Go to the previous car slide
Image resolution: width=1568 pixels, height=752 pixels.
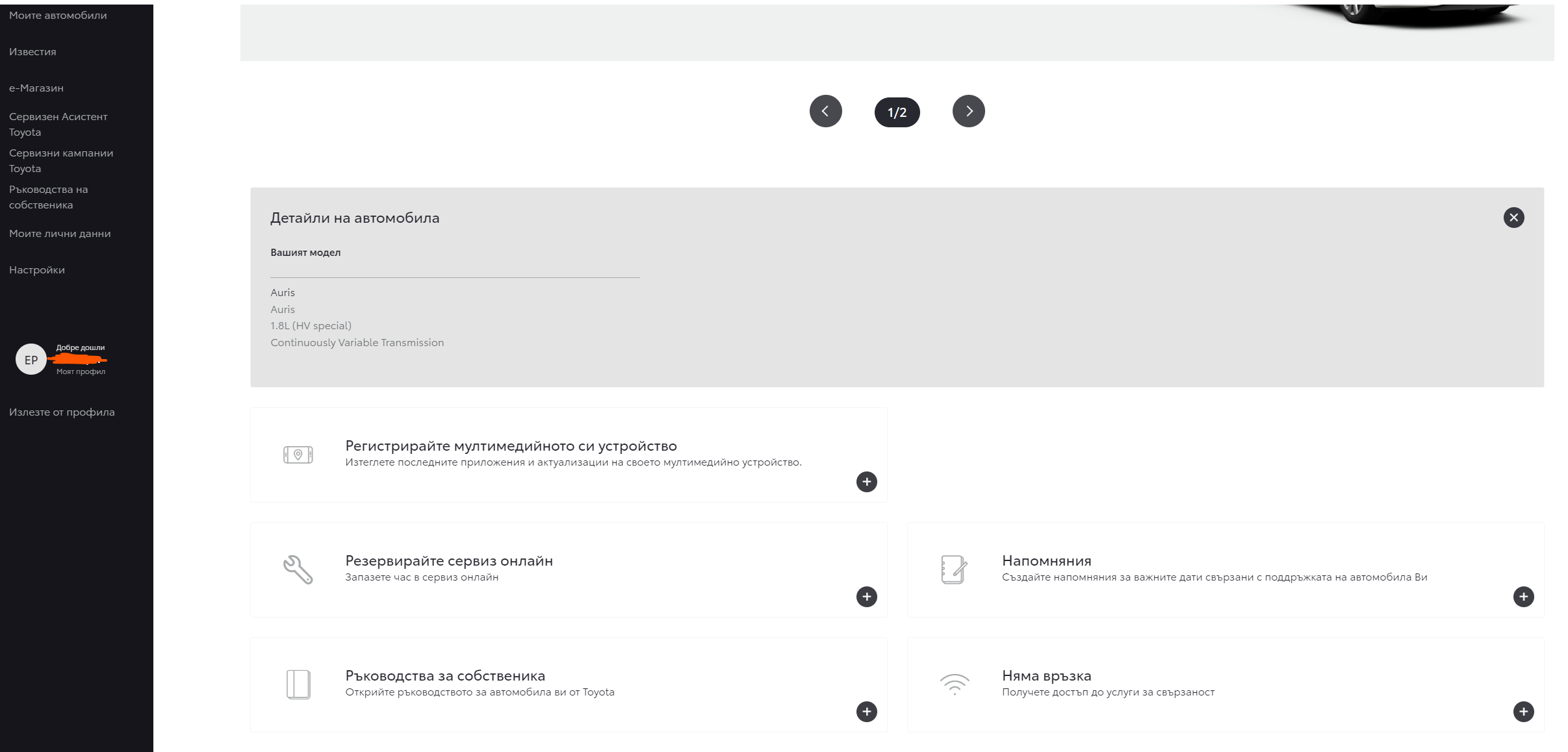826,111
